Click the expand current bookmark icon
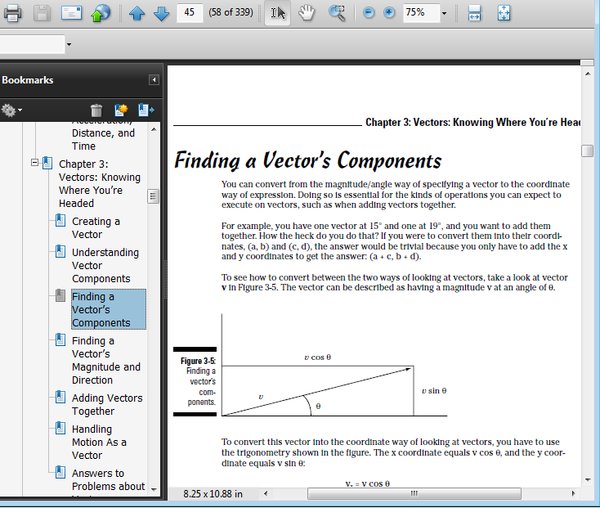This screenshot has width=600, height=508. [146, 110]
